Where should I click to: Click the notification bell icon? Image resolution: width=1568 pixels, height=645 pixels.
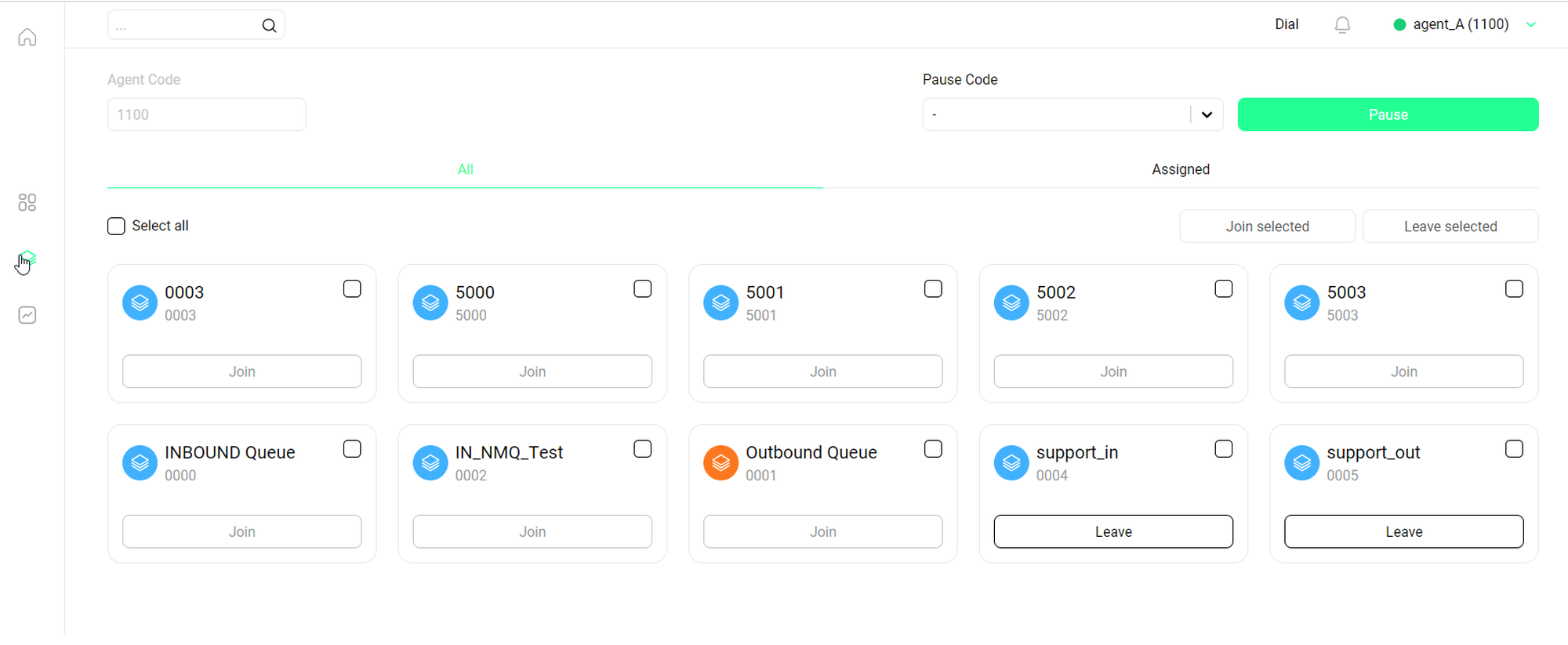point(1342,25)
